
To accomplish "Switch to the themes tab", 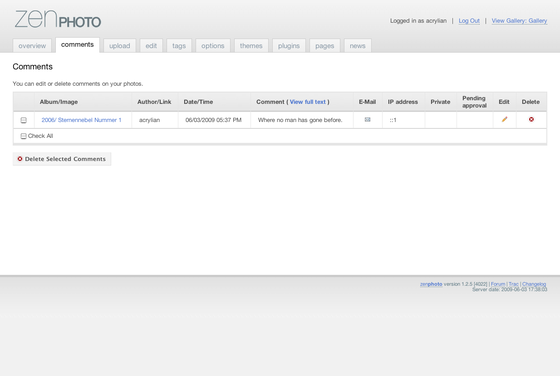I will coord(251,46).
